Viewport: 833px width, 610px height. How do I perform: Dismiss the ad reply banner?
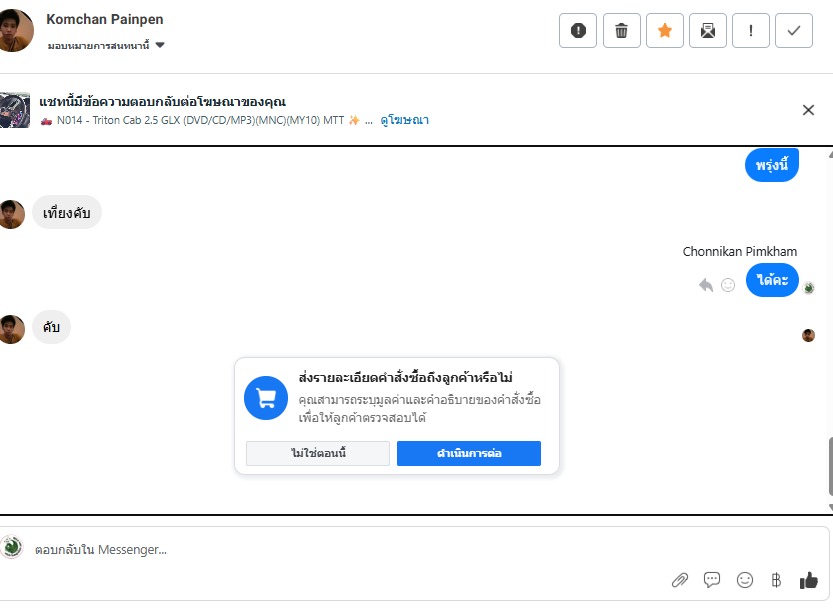[x=808, y=110]
